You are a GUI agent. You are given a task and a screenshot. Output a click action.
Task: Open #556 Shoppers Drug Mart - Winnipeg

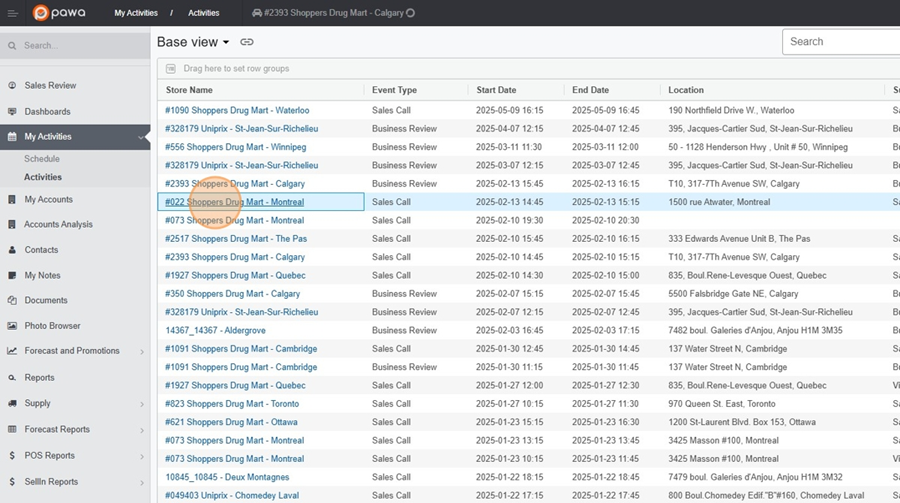(235, 147)
